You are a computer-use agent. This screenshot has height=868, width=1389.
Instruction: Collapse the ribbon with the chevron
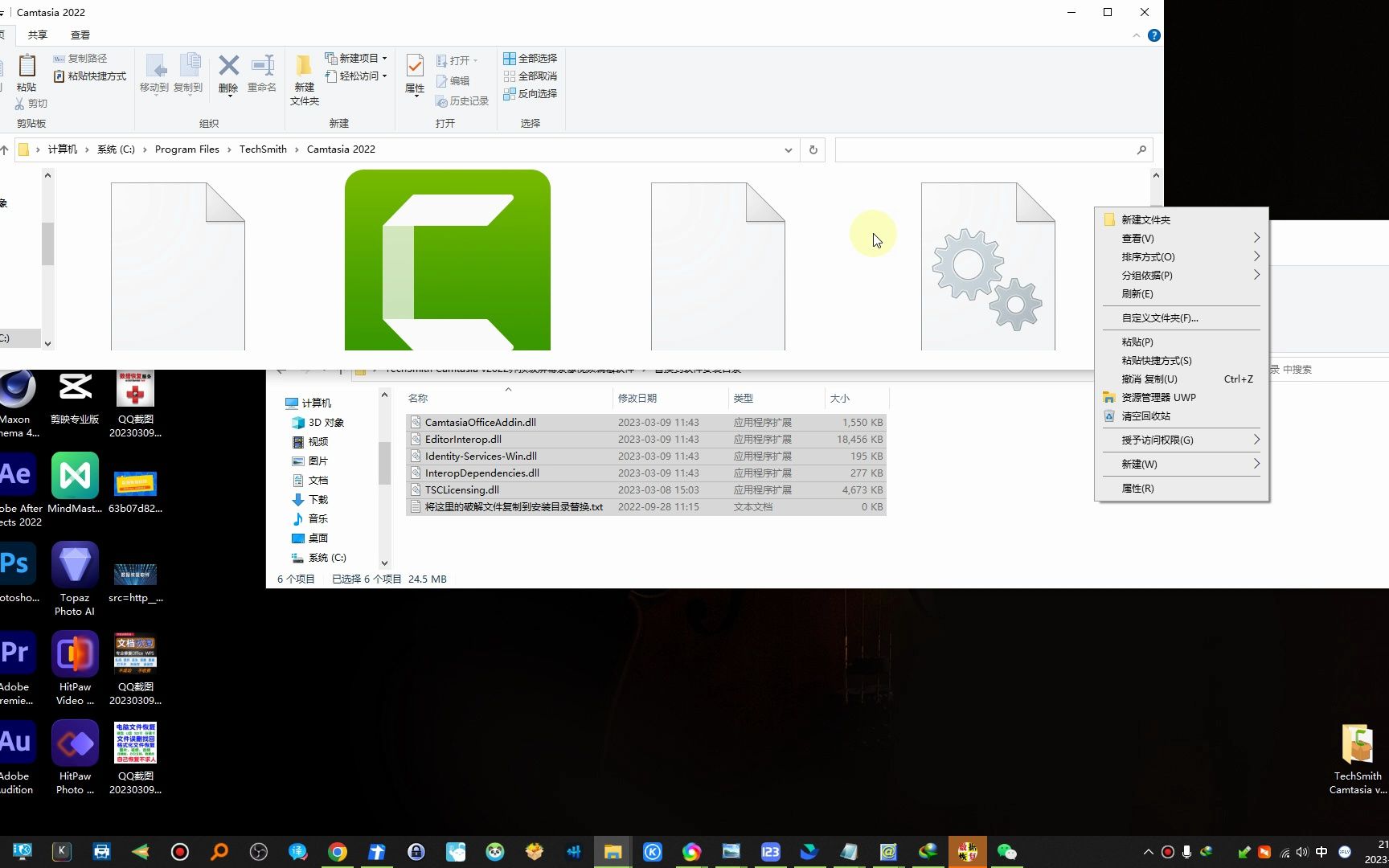[x=1136, y=35]
